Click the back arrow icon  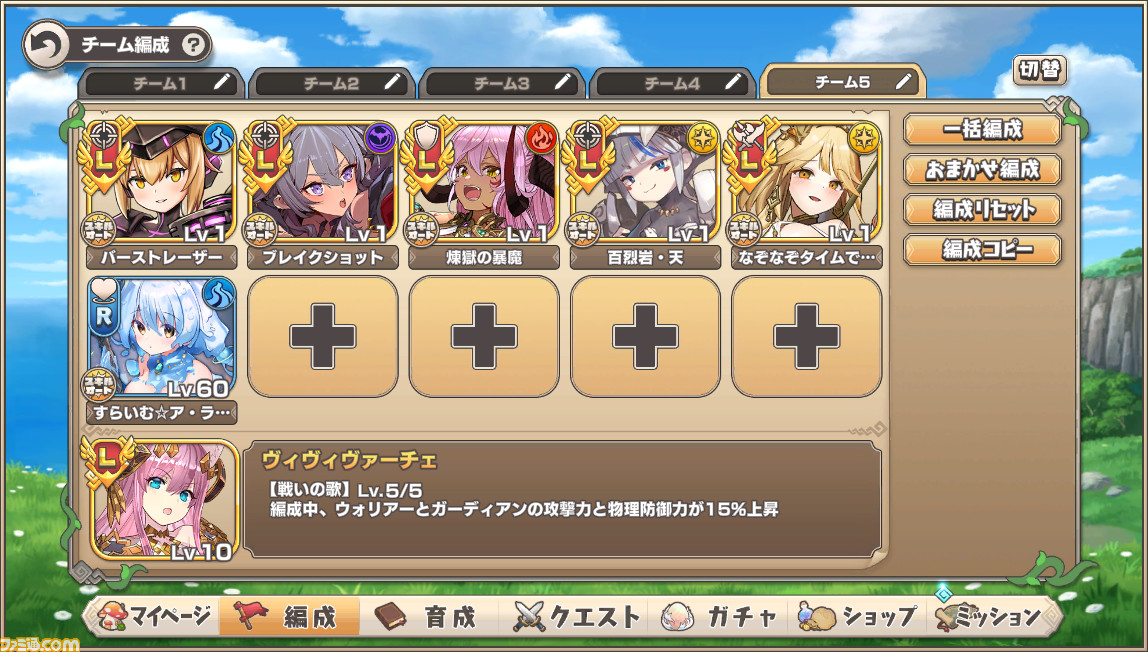tap(46, 45)
